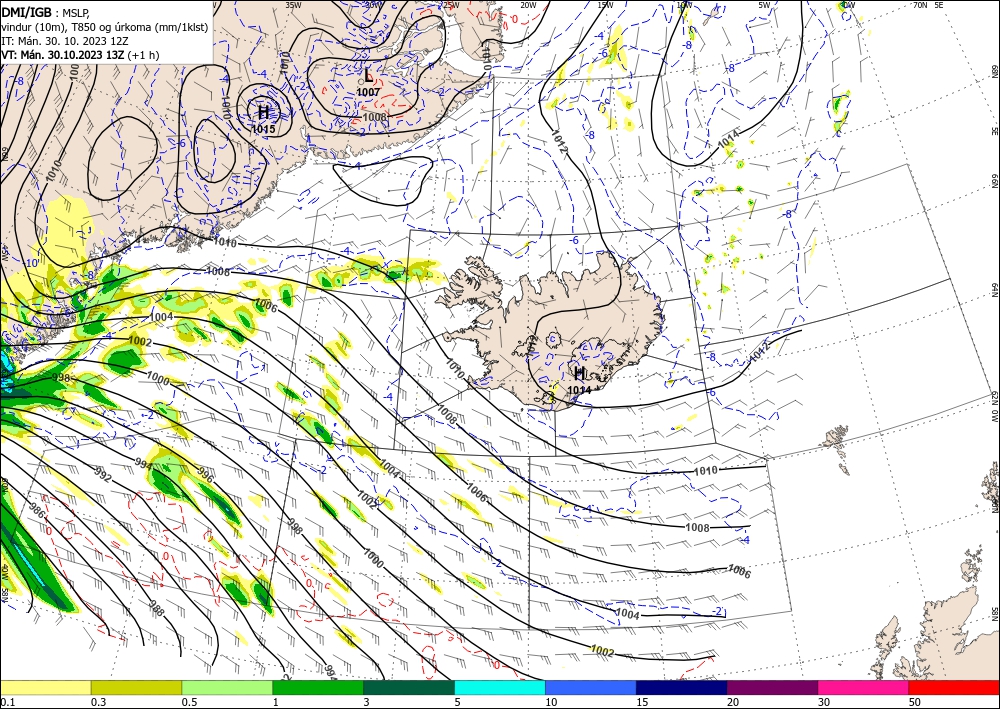Click the IT: Mán. 30. 10. 2023 12Z line

65,41
